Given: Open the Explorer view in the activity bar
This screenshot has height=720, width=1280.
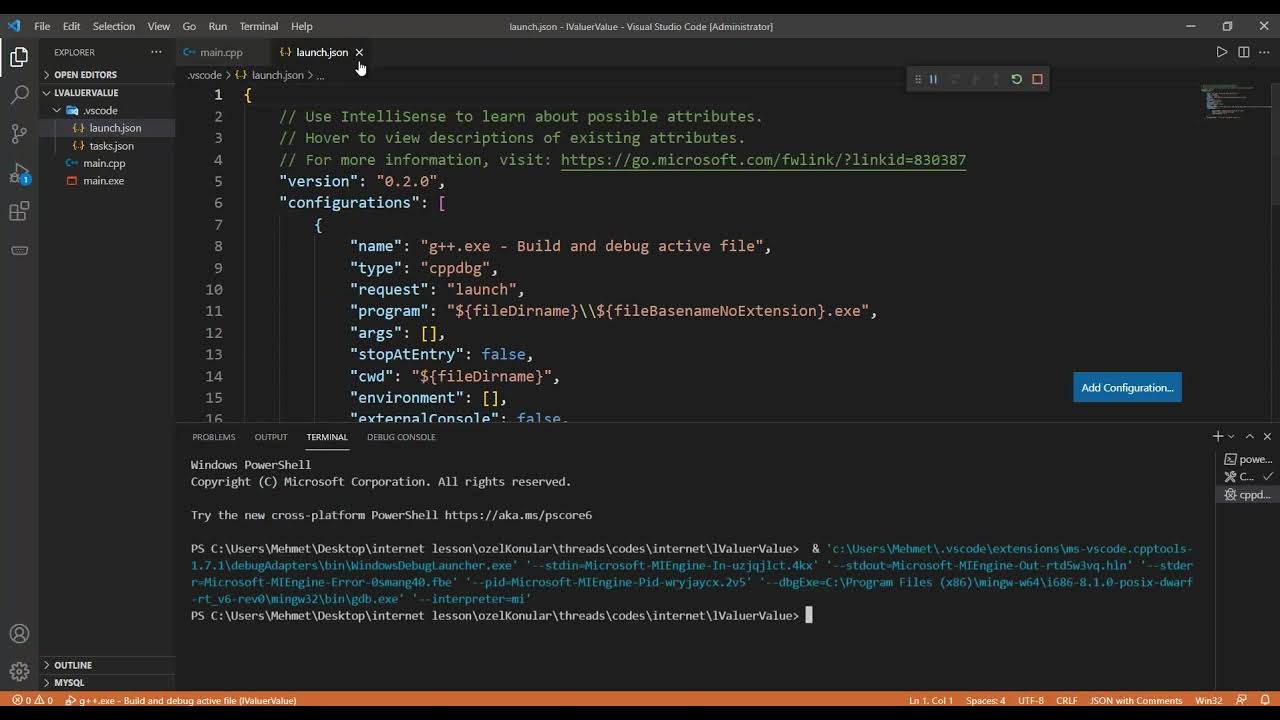Looking at the screenshot, I should [x=19, y=57].
